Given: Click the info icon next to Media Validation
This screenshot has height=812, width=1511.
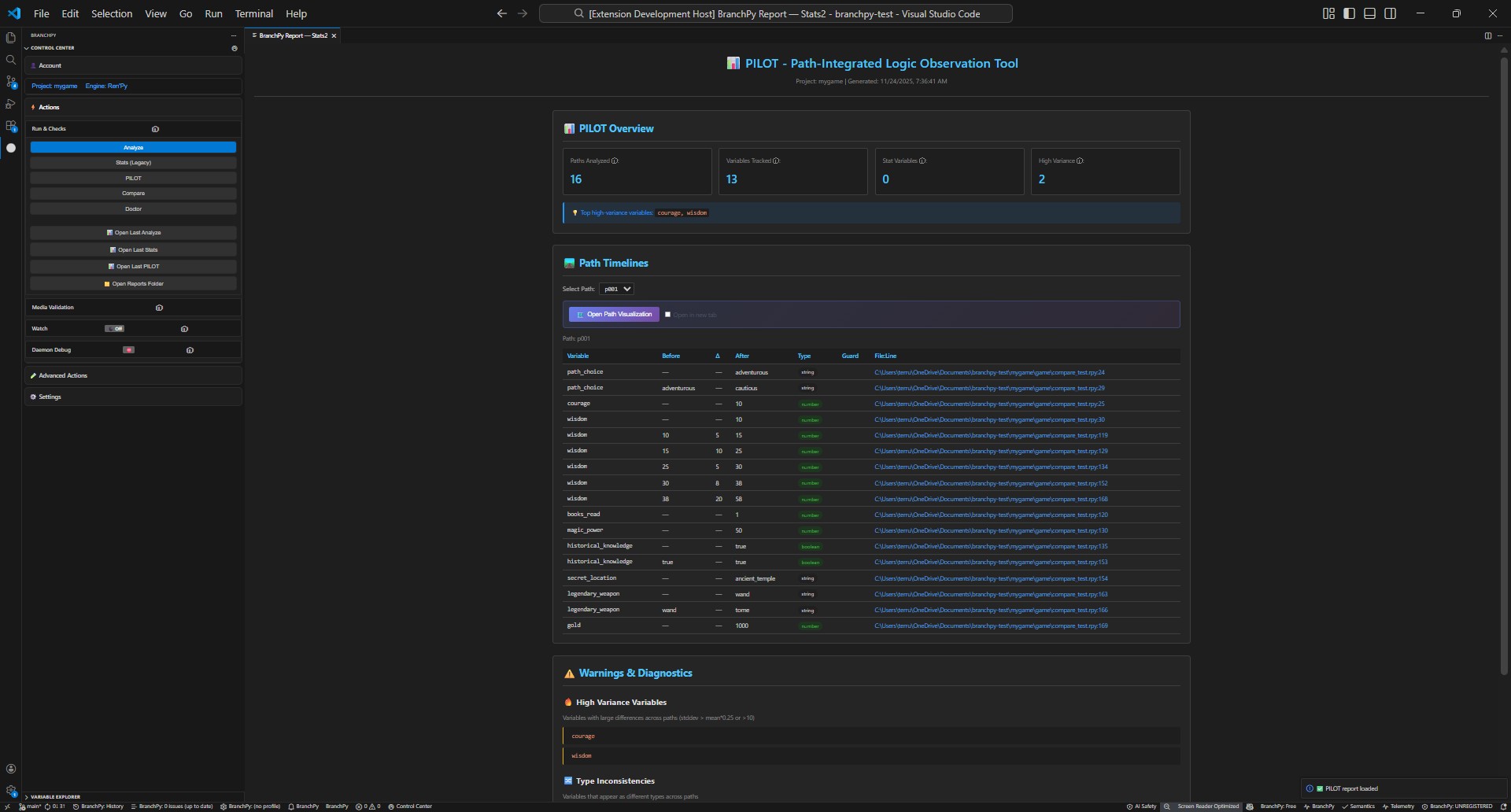Looking at the screenshot, I should click(x=159, y=308).
